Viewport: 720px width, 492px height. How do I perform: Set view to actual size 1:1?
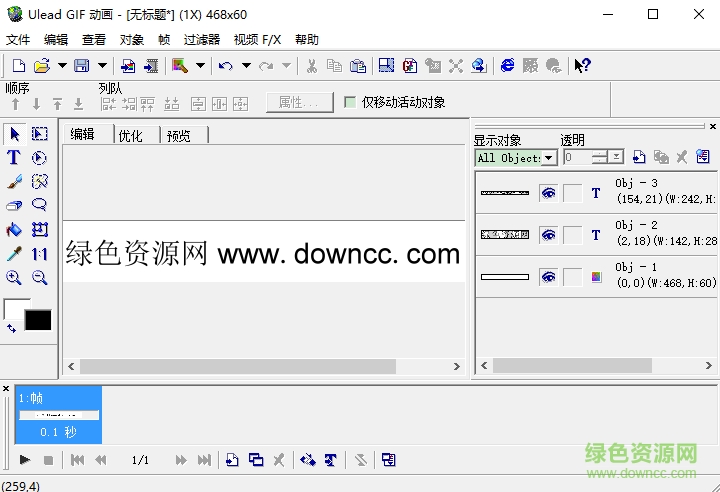[39, 254]
